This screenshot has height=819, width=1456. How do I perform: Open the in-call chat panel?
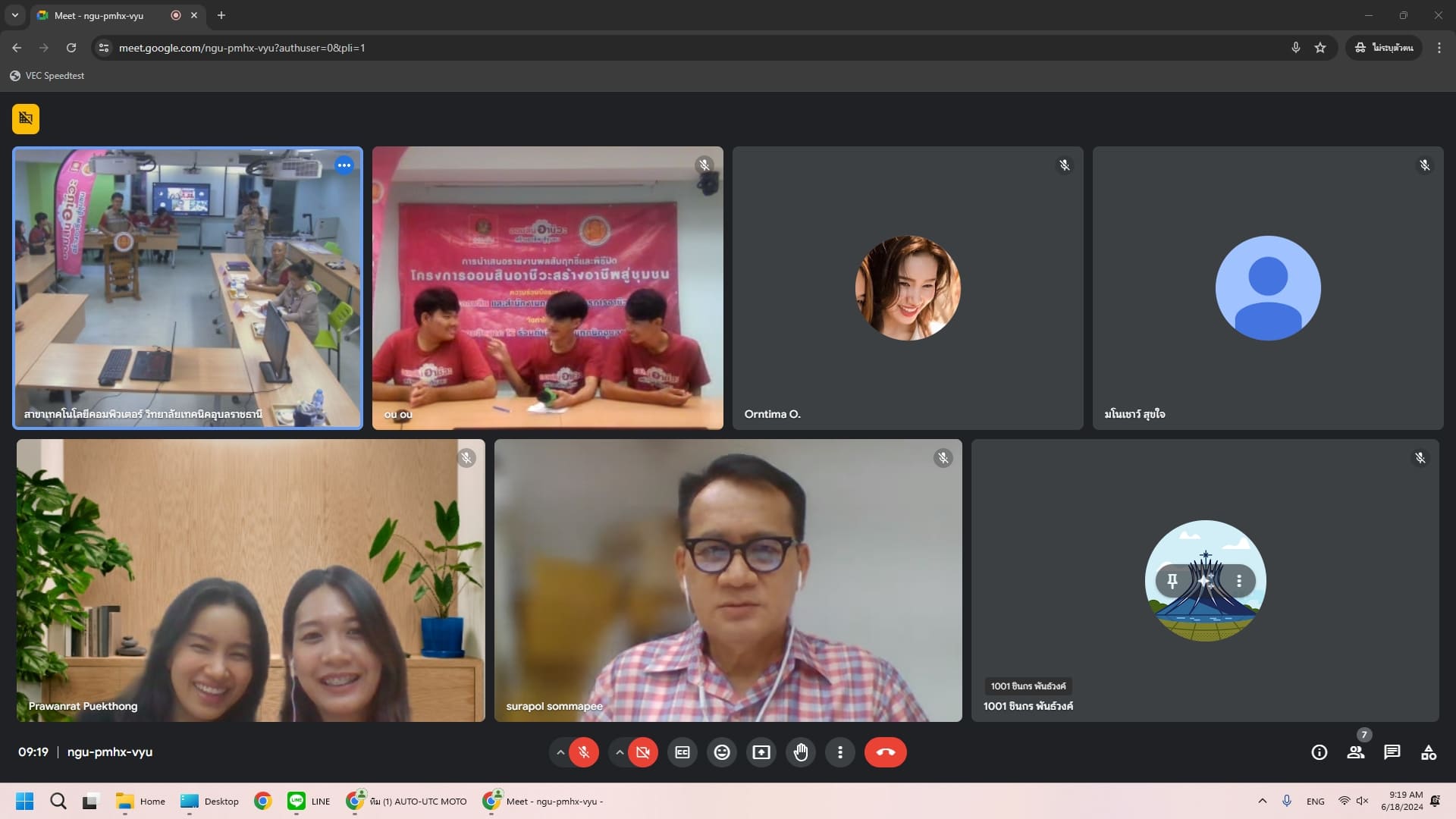tap(1392, 752)
